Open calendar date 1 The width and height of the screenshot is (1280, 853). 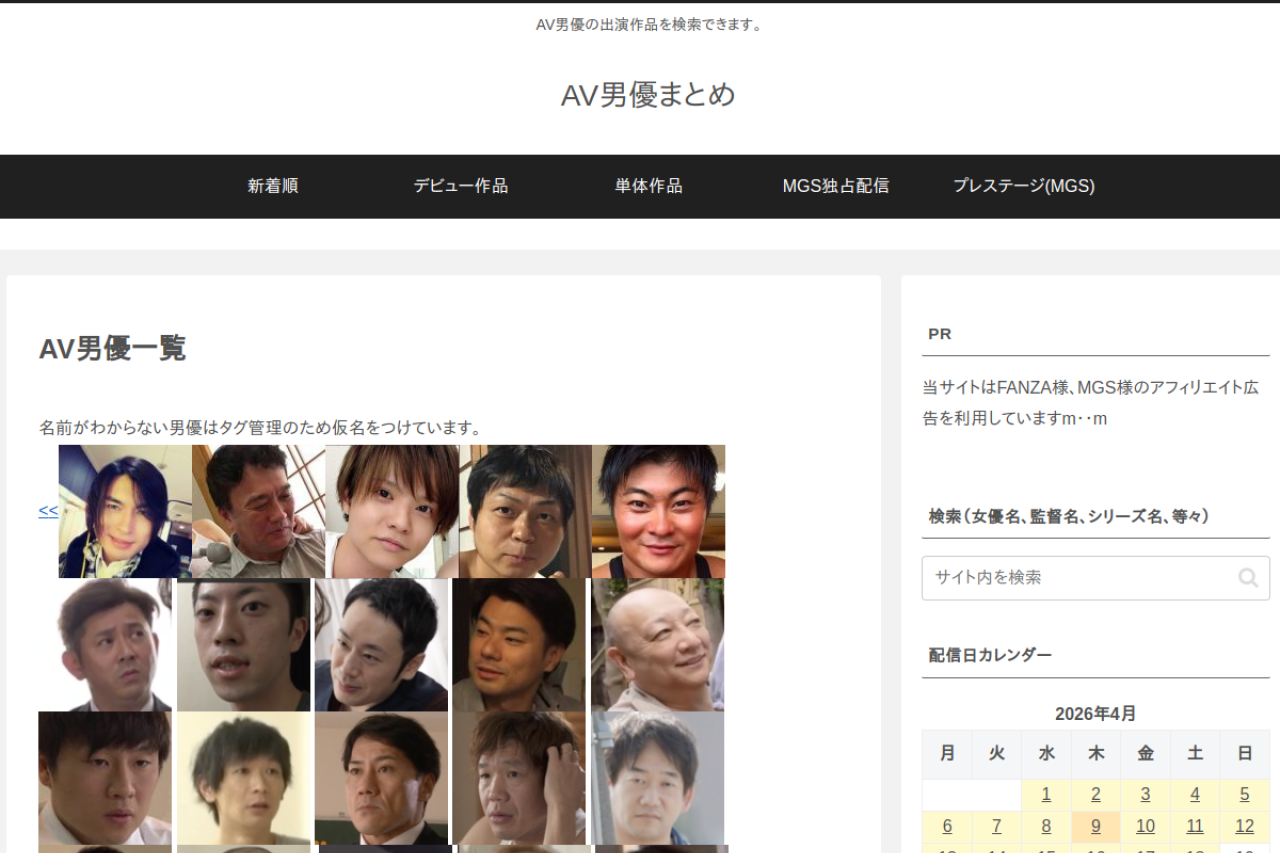[1046, 795]
